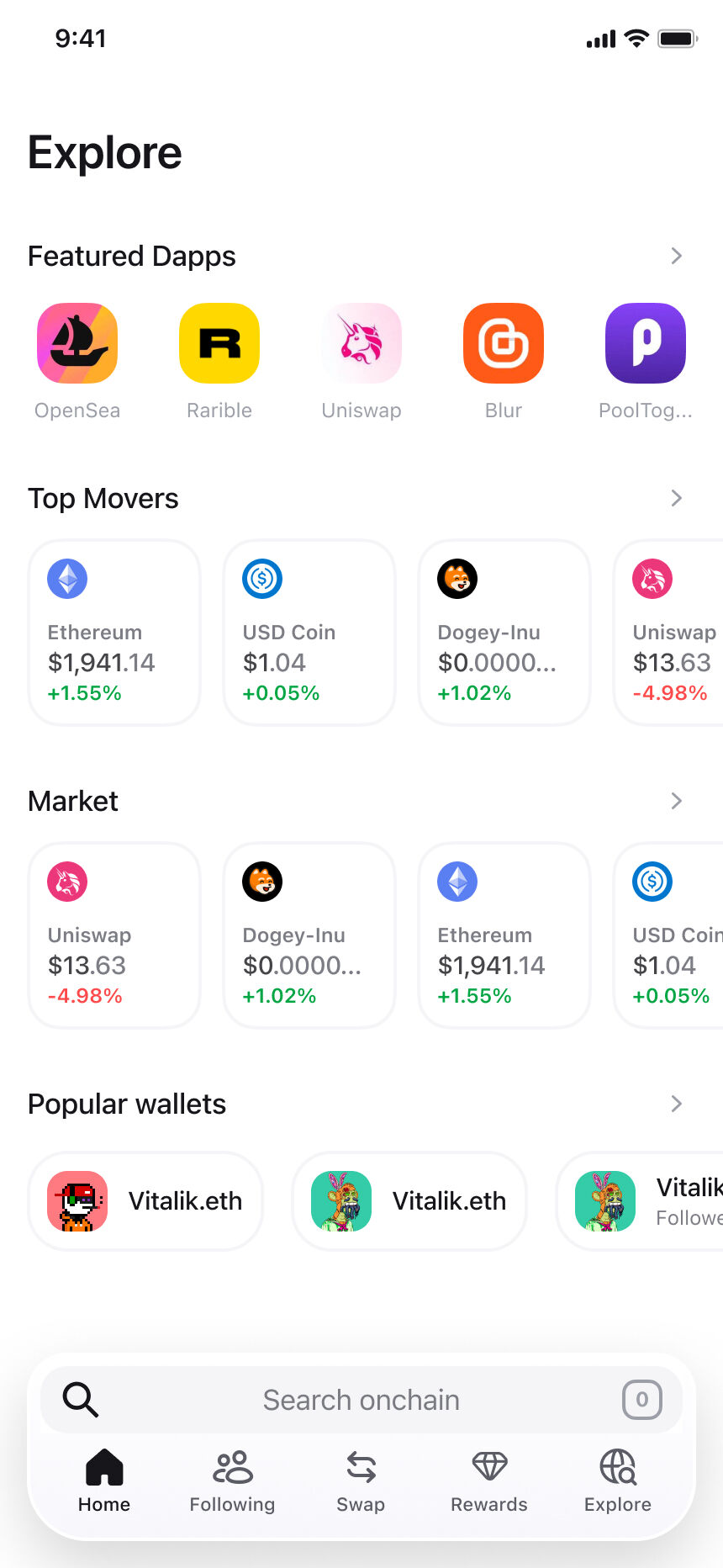The width and height of the screenshot is (723, 1568).
Task: Focus the Search onchain field
Action: (361, 1400)
